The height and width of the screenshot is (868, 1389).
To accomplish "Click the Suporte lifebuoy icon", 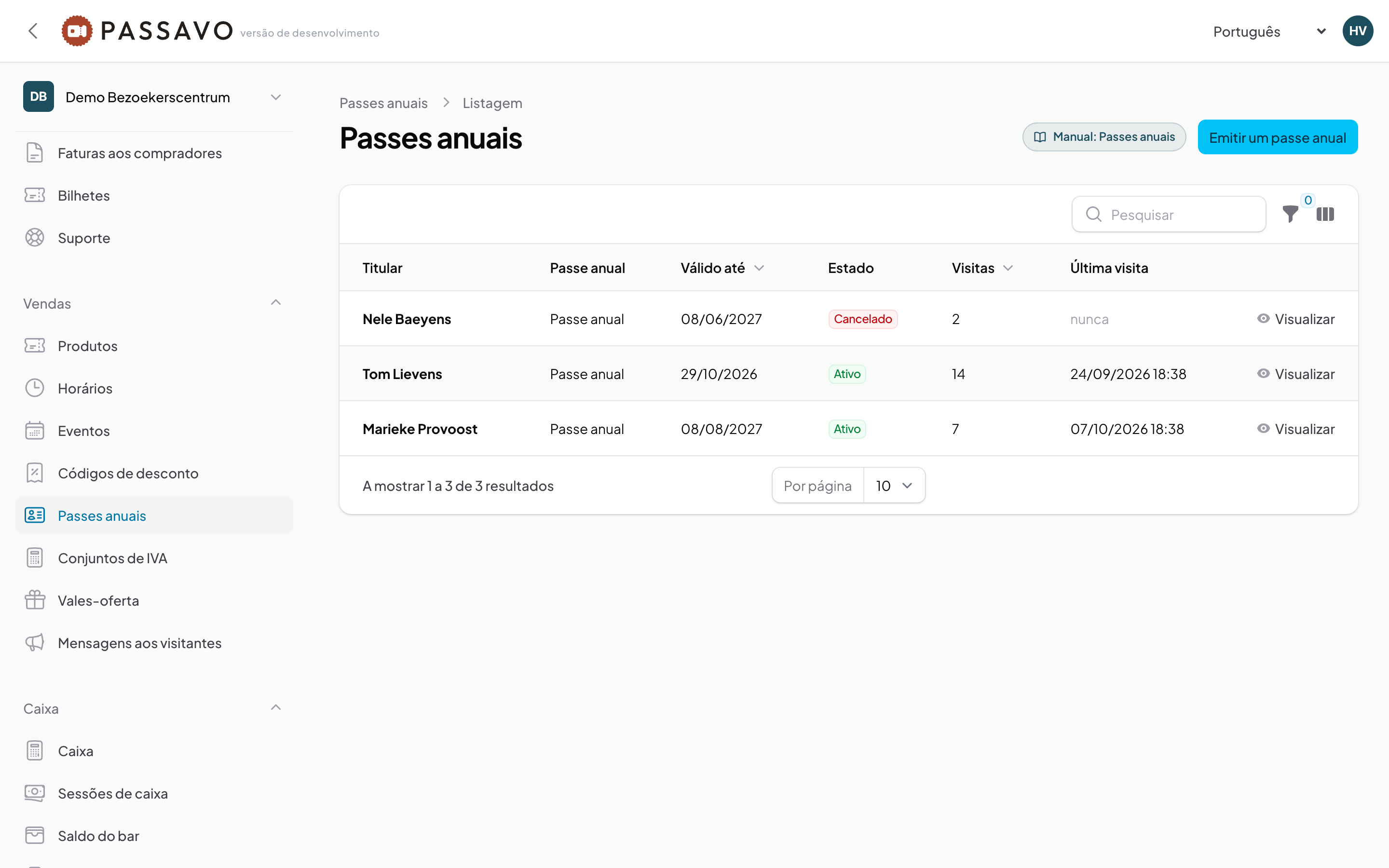I will [34, 238].
